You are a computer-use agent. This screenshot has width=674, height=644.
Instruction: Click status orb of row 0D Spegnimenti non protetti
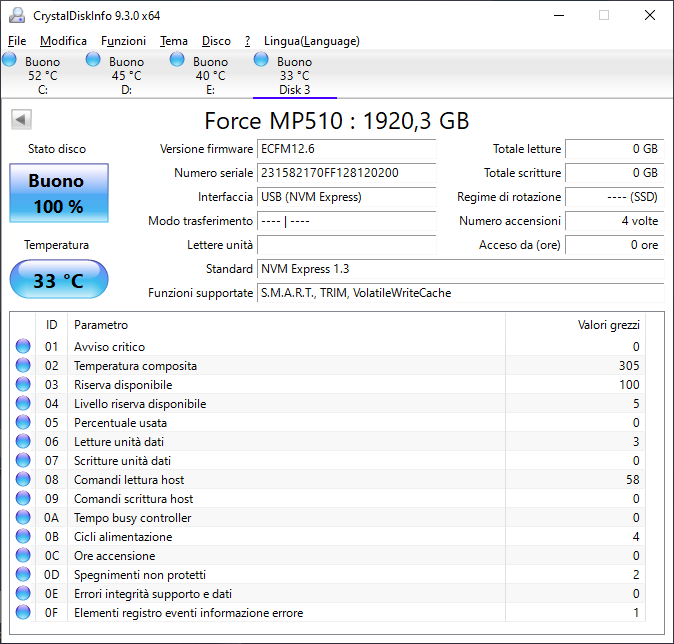(23, 574)
